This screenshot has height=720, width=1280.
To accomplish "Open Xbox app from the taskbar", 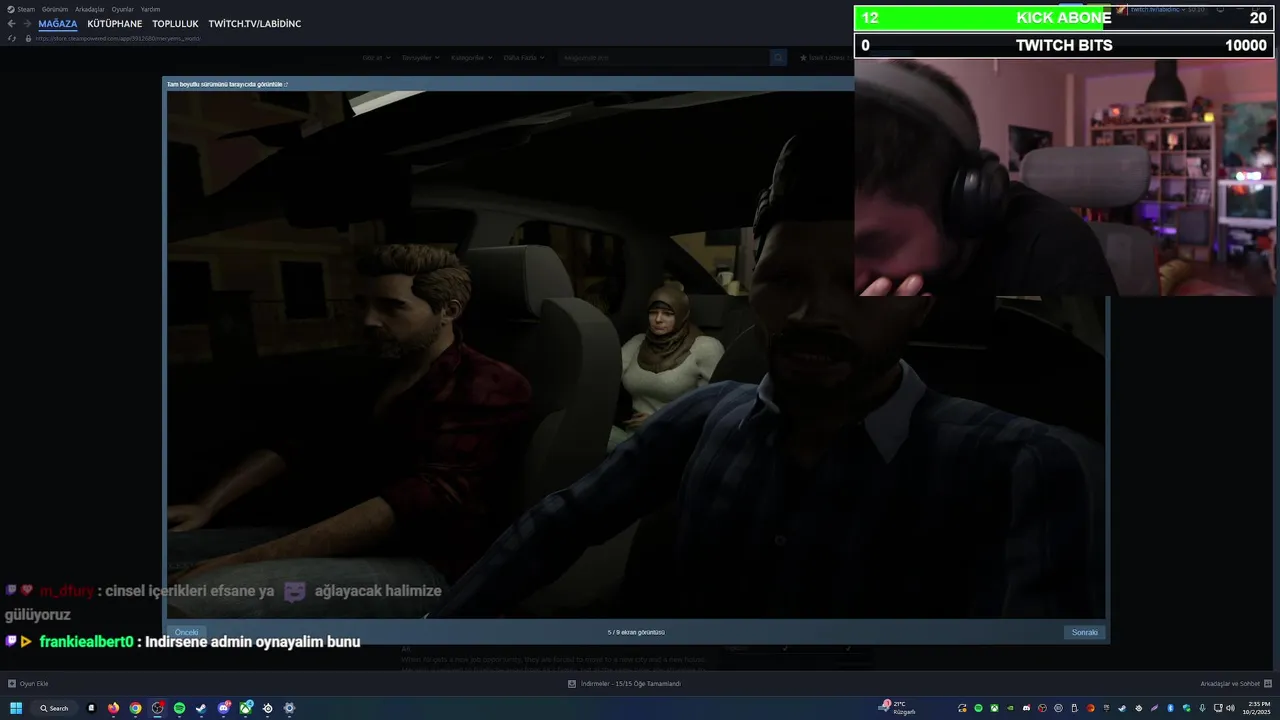I will pos(246,708).
